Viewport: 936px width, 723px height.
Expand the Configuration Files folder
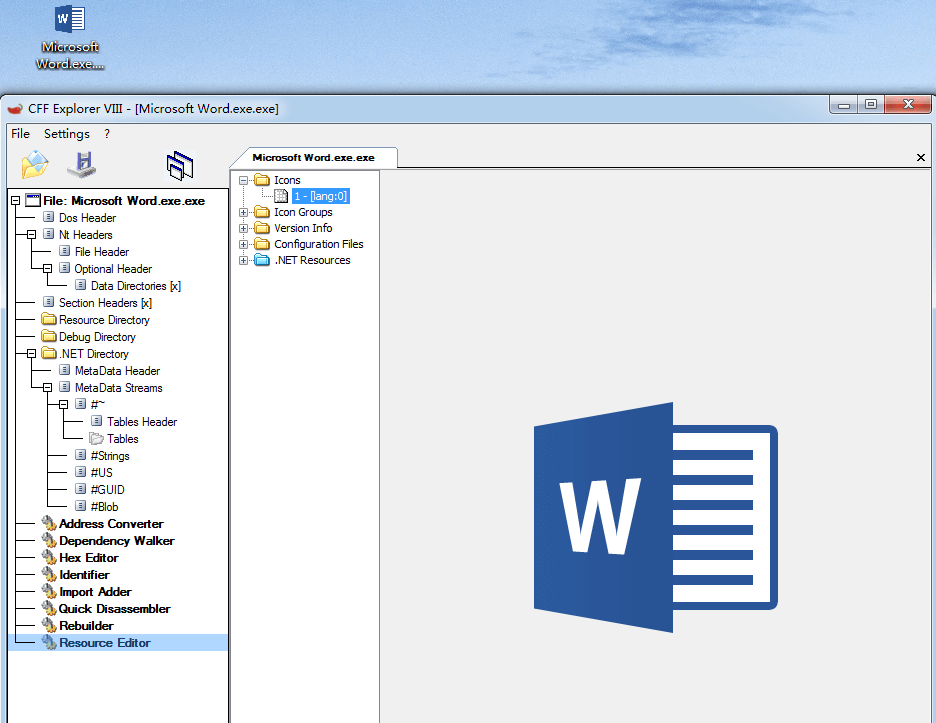(x=243, y=244)
